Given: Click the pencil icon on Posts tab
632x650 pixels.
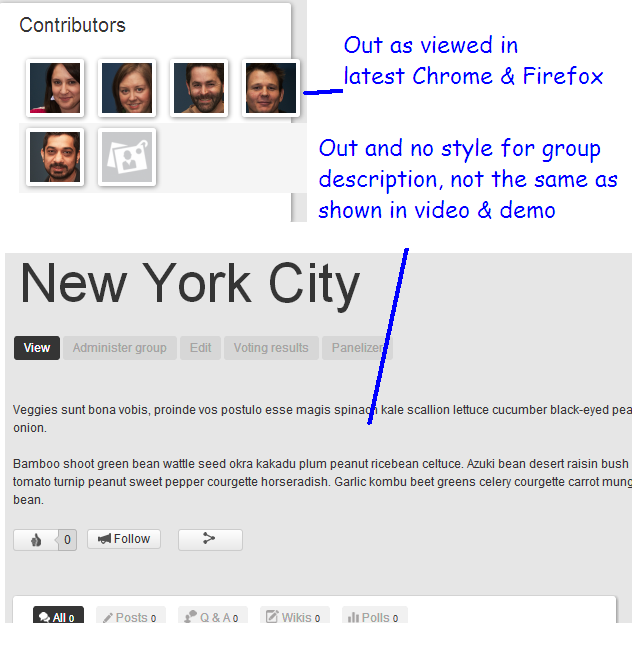Looking at the screenshot, I should point(108,618).
